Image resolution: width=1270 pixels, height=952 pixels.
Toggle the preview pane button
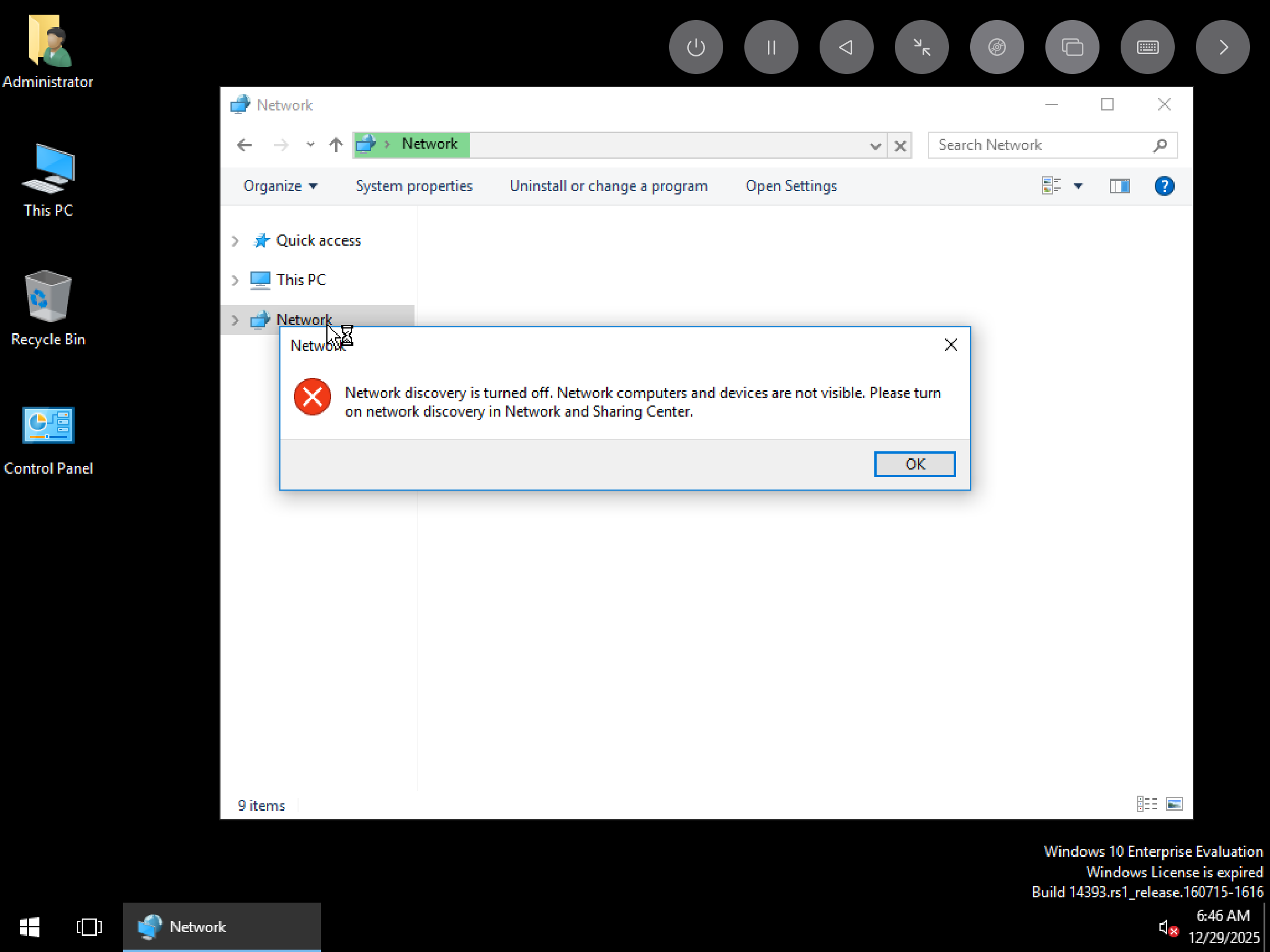(1119, 186)
